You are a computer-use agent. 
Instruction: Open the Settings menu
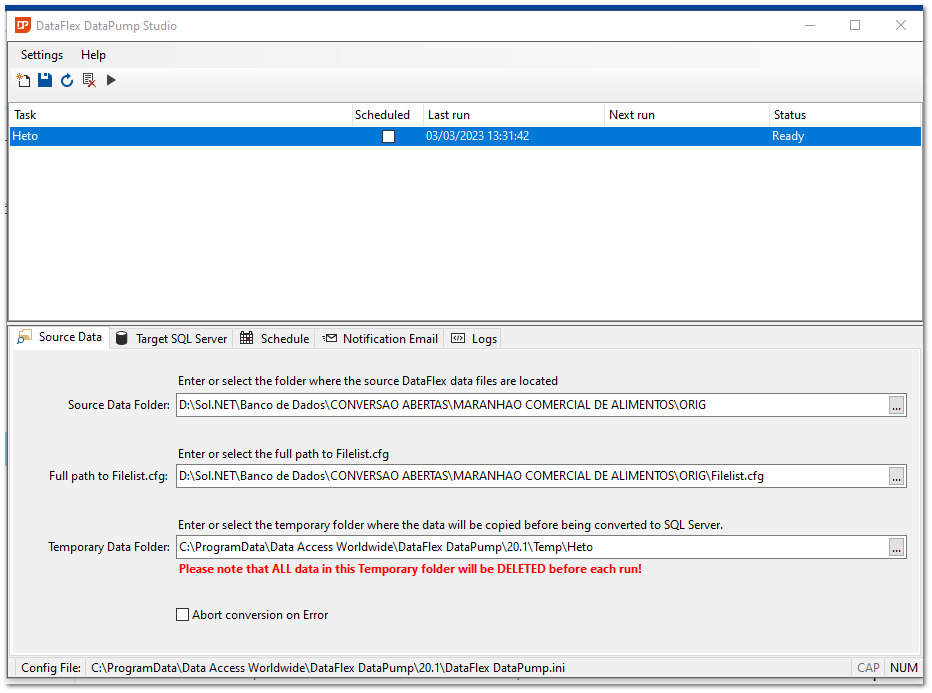click(42, 55)
